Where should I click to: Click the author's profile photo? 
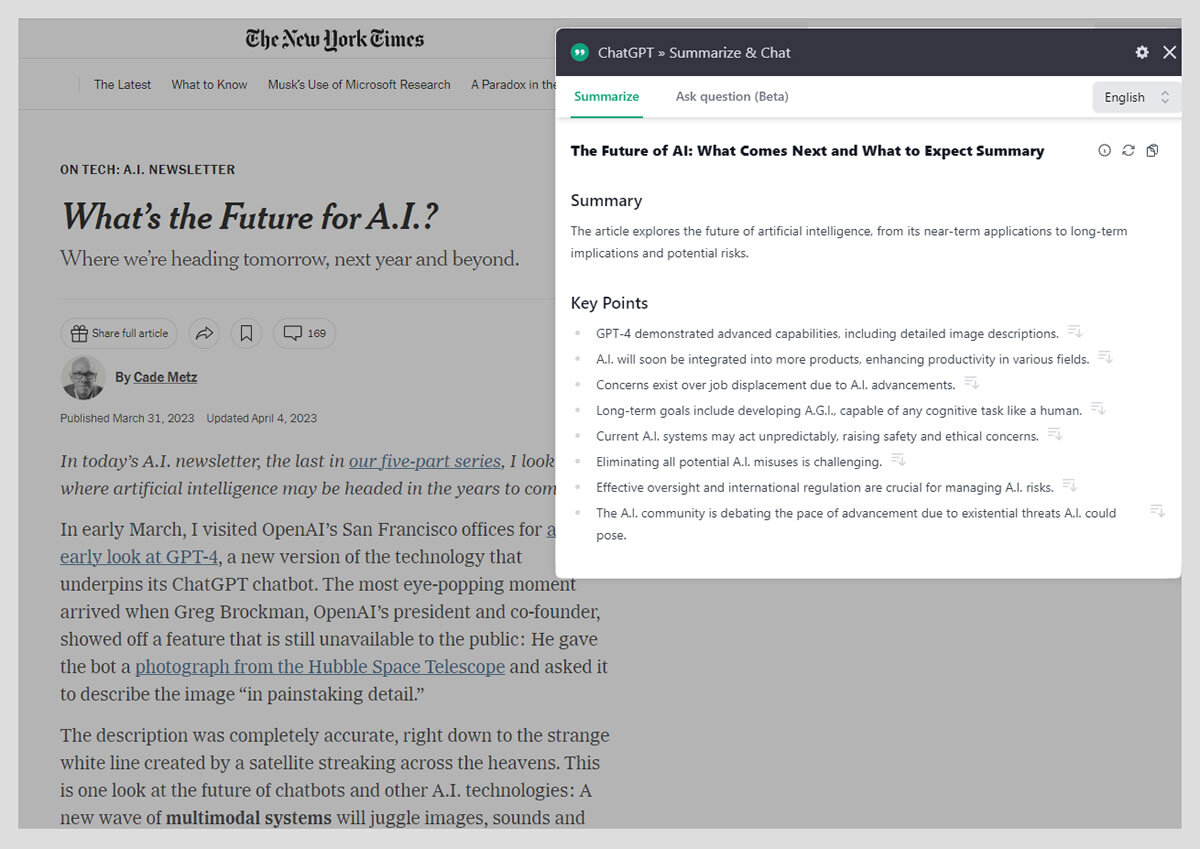(83, 378)
